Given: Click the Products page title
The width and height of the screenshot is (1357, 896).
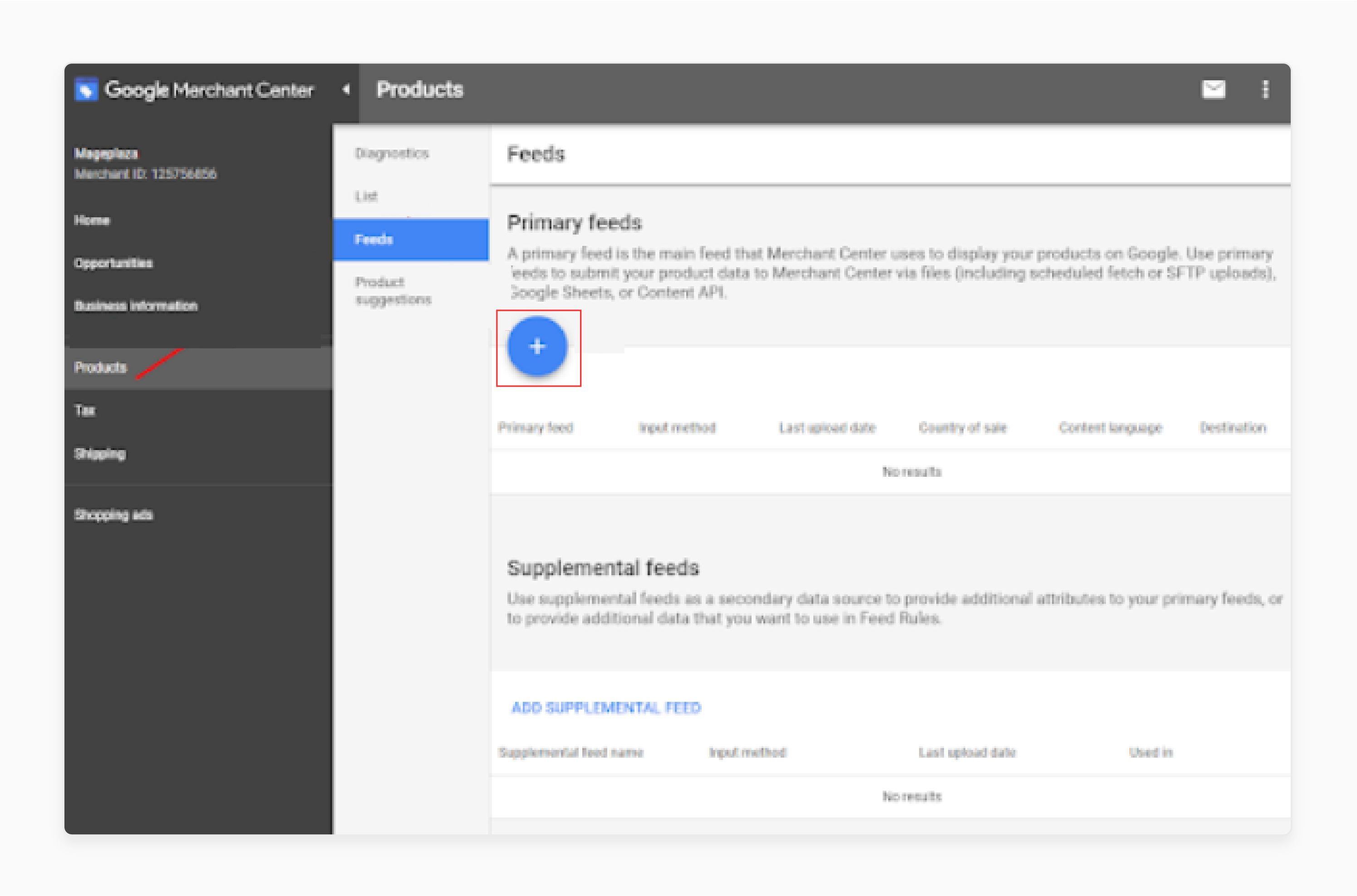Looking at the screenshot, I should tap(419, 90).
